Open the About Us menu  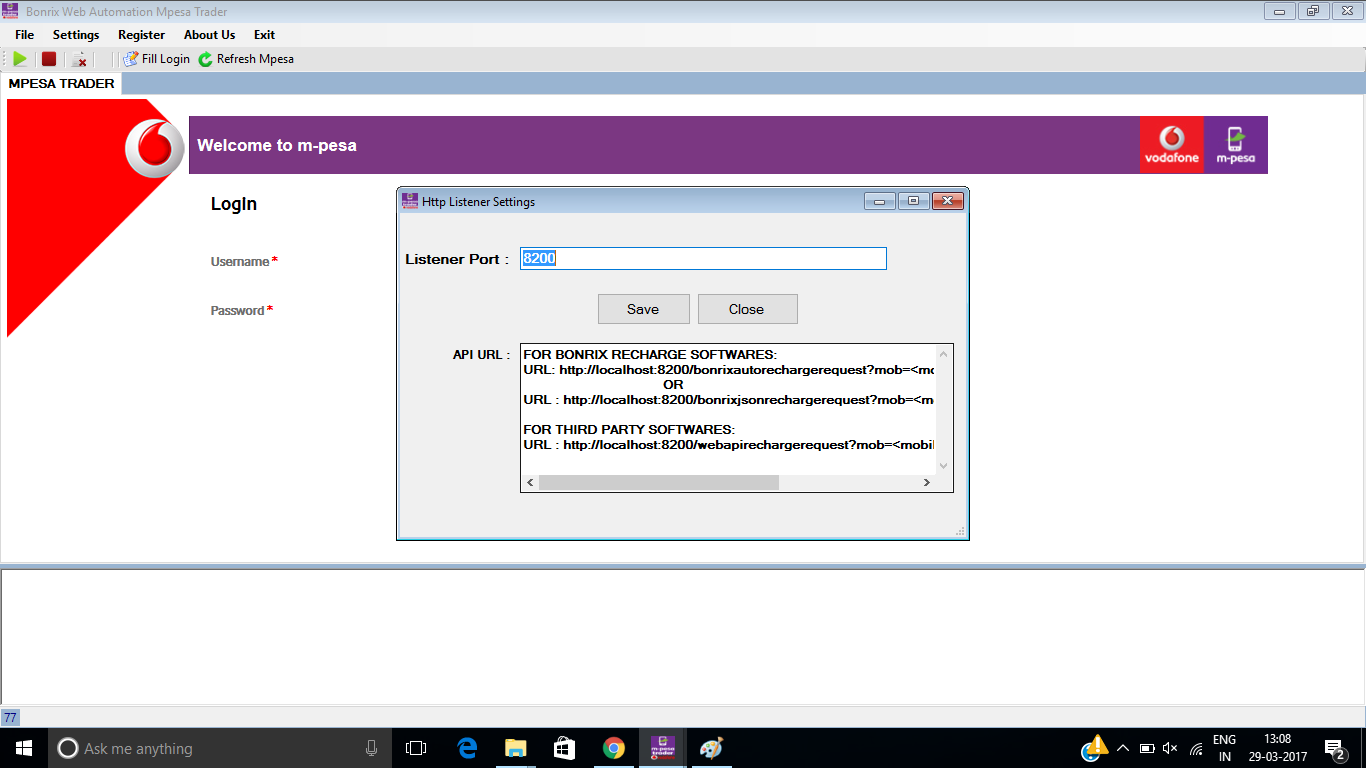pos(209,35)
